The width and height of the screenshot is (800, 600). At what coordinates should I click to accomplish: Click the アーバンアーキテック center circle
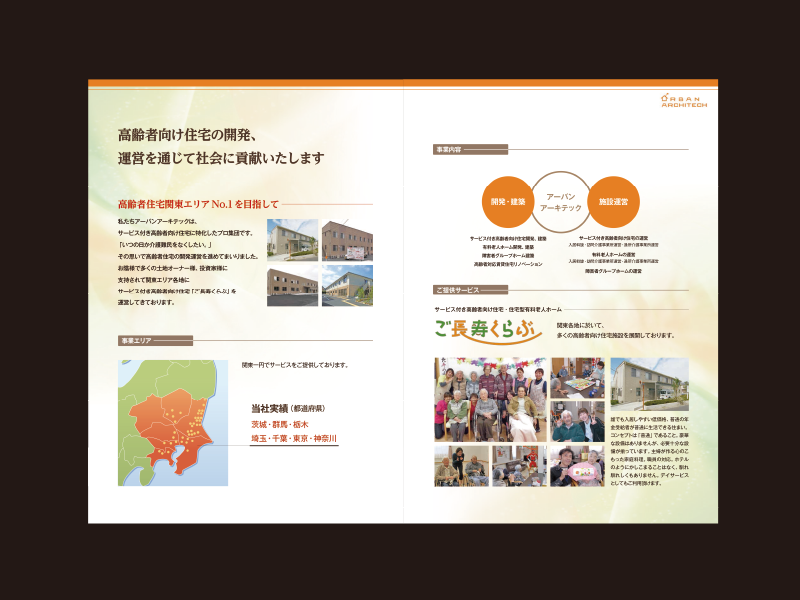pos(561,202)
